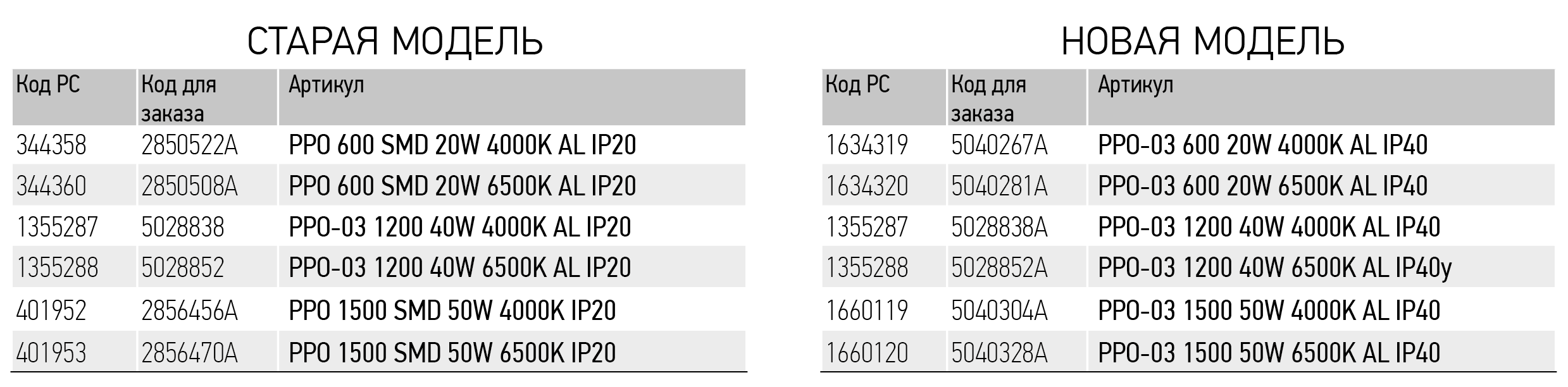1568x387 pixels.
Task: Click article PPO-03 1200 40W 6500K AL IP40y
Action: coord(1274,268)
